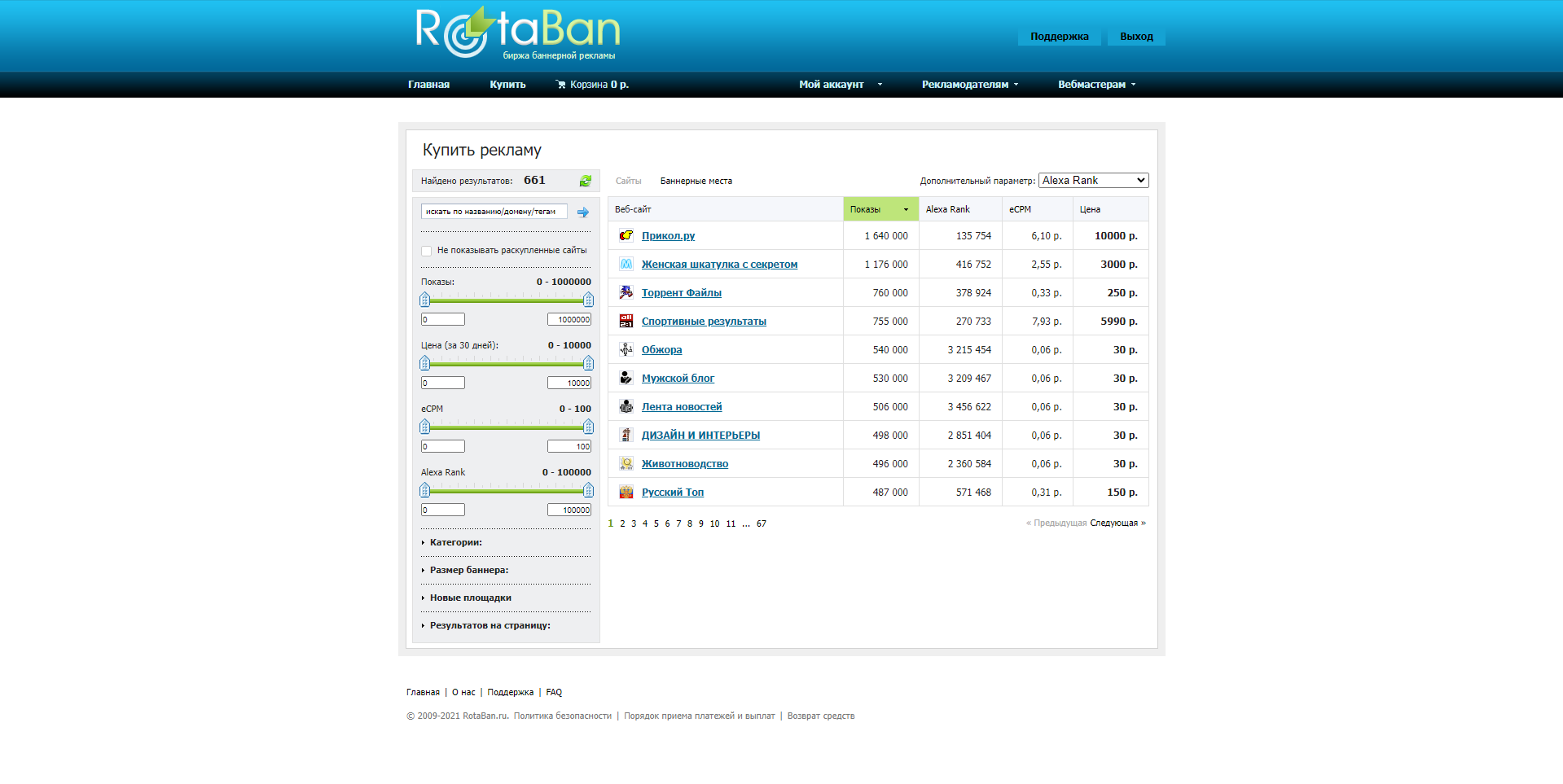
Task: Click the Alexa Rank maximum field 100000
Action: pos(569,510)
